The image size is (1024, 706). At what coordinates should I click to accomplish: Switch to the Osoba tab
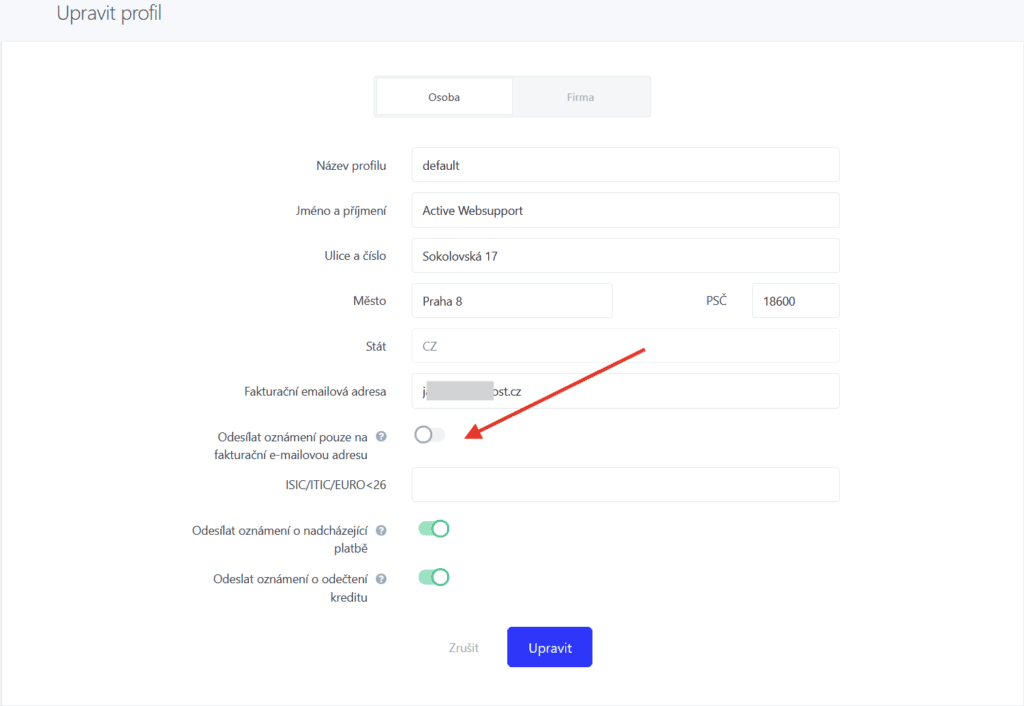click(444, 97)
